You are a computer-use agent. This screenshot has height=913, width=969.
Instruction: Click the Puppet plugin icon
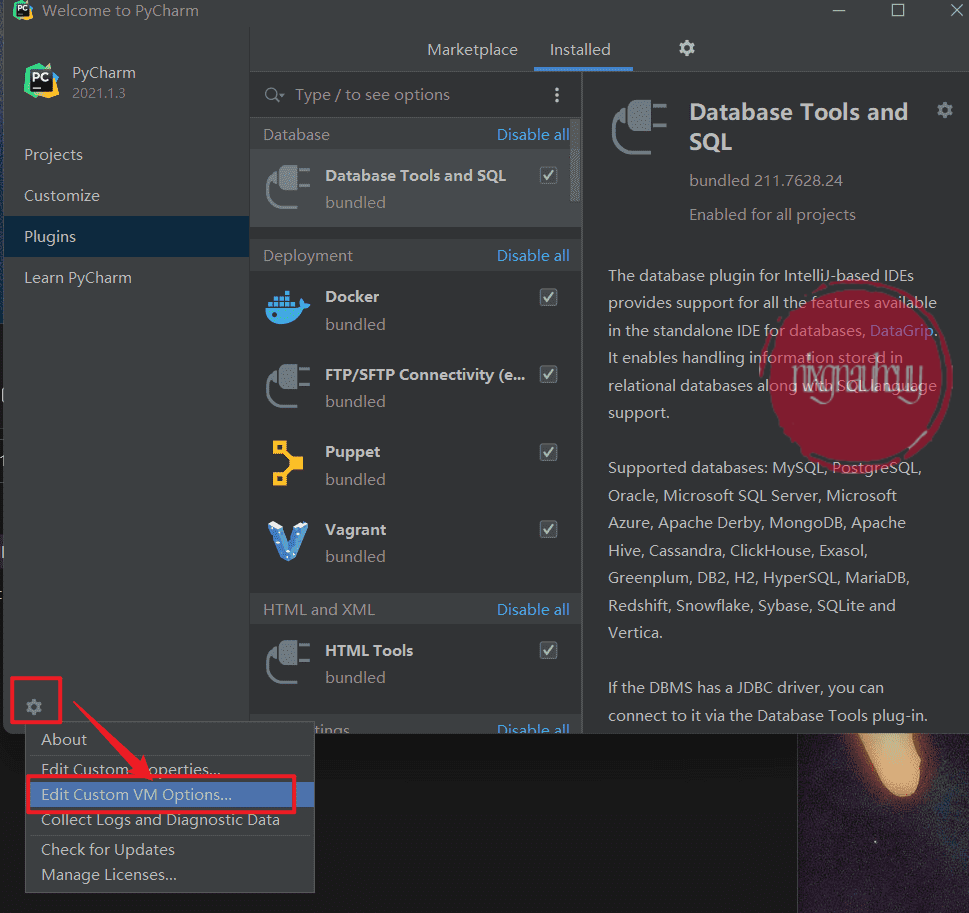tap(287, 463)
